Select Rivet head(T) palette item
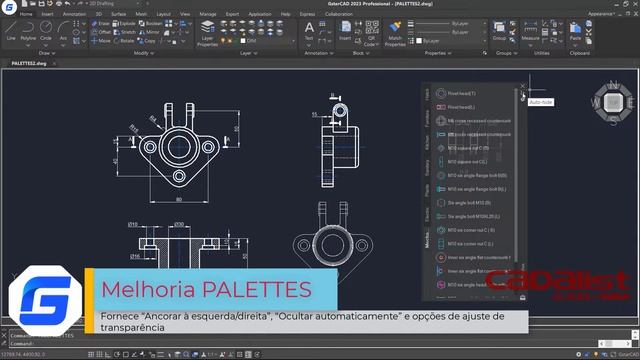Viewport: 640px width, 360px height. coord(456,93)
